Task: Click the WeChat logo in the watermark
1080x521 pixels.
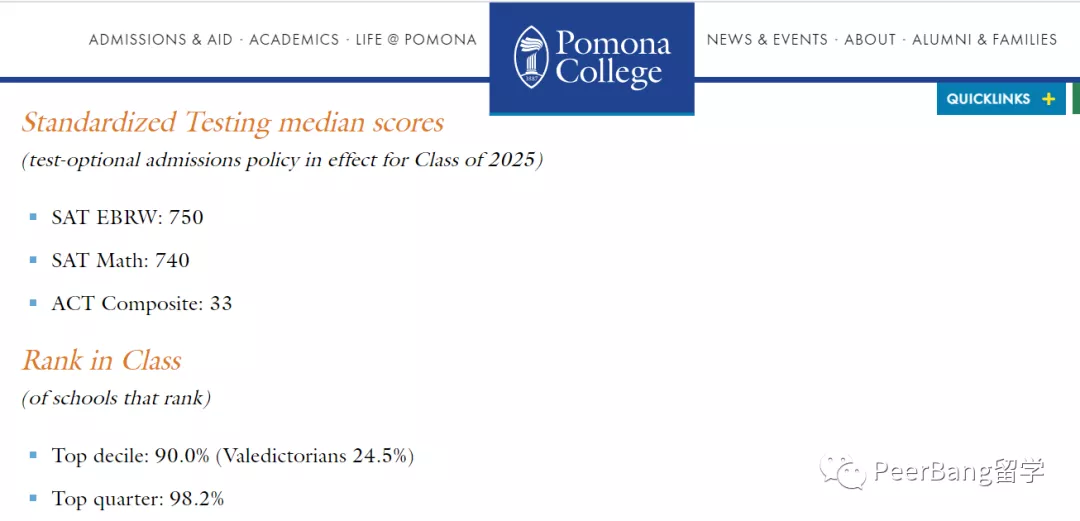Action: [843, 471]
